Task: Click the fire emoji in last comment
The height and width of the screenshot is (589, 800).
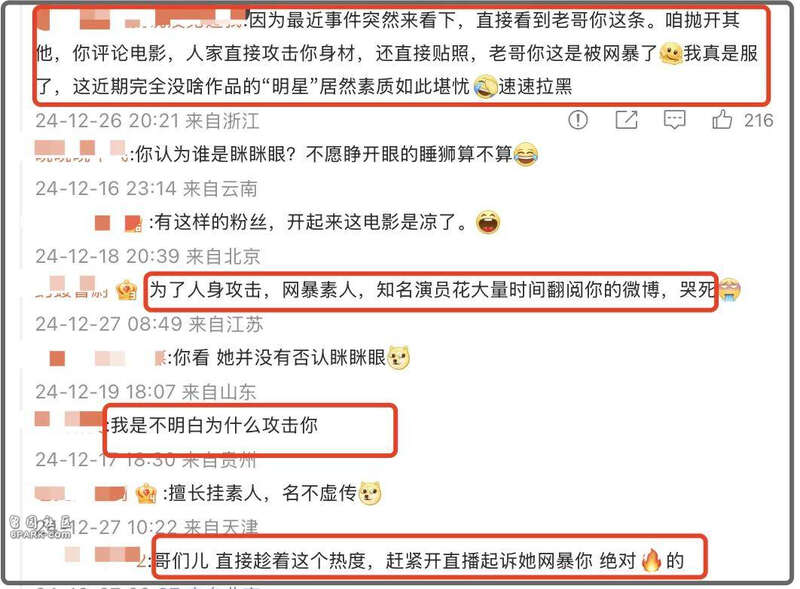Action: pos(651,560)
